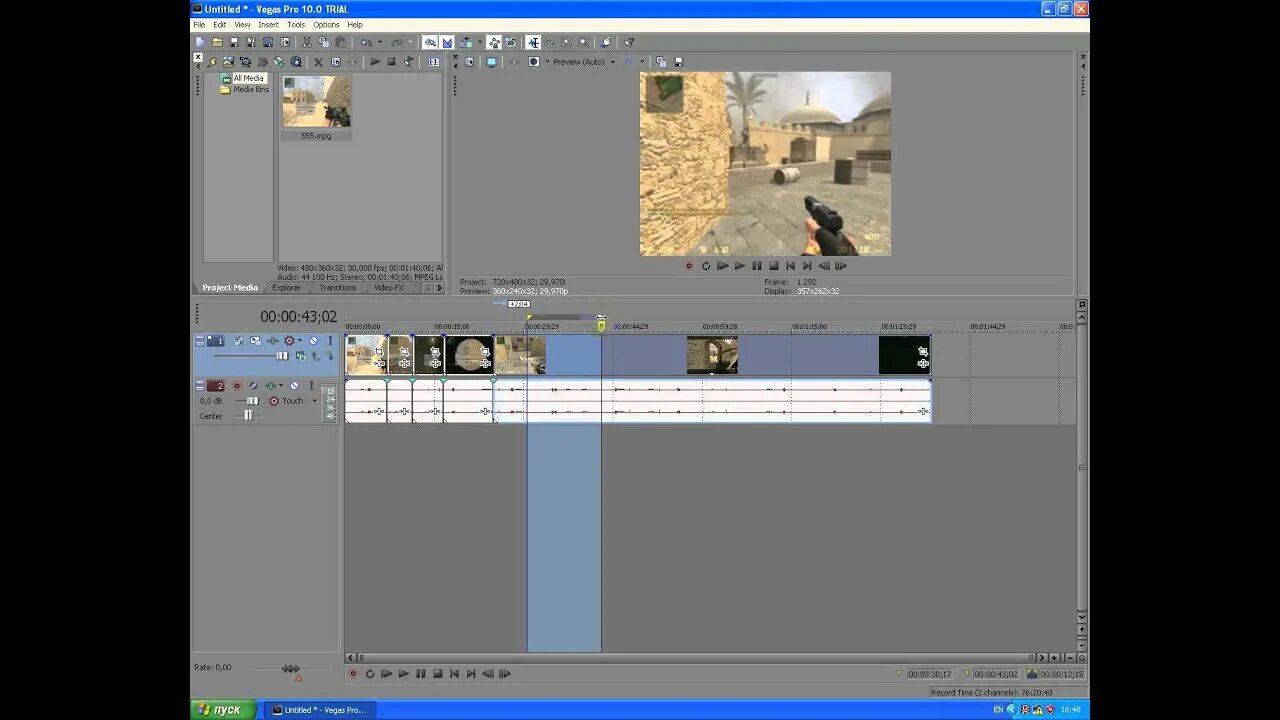Click the Play button under the timeline
Screen dimensions: 1280x720
click(404, 674)
